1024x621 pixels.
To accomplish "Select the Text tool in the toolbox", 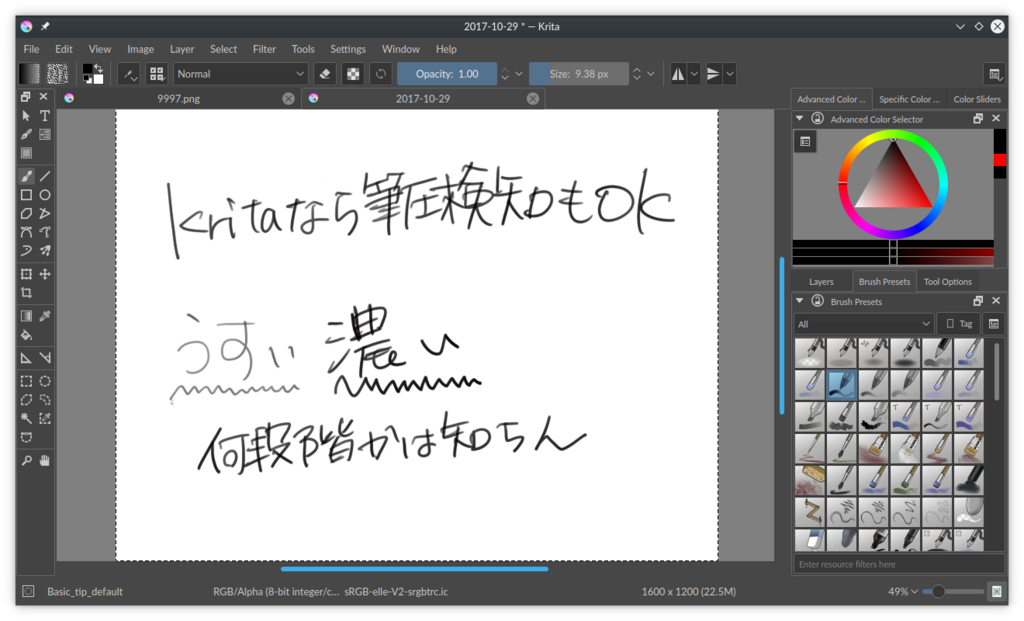I will click(44, 116).
